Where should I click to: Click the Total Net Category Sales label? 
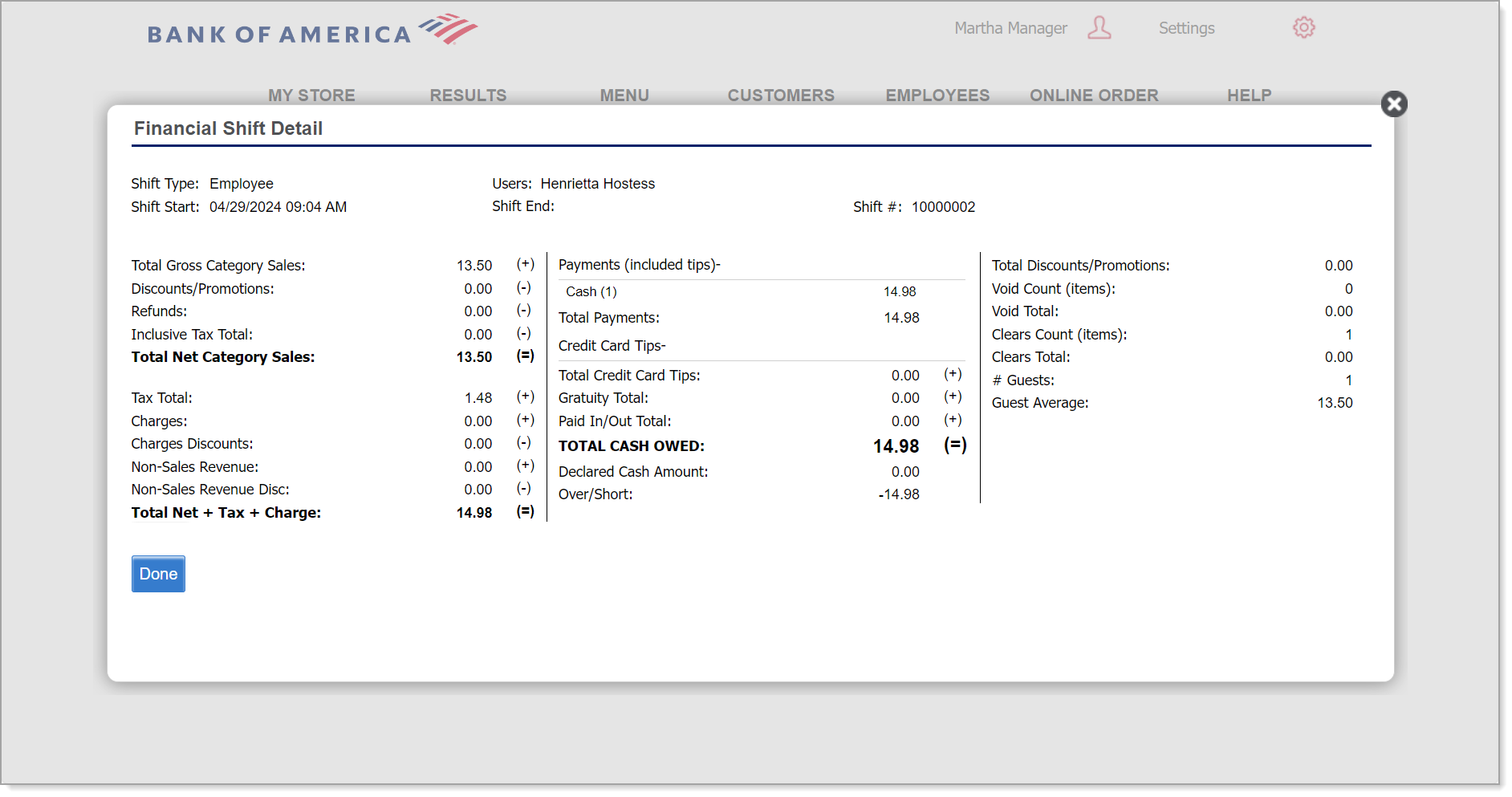(223, 357)
